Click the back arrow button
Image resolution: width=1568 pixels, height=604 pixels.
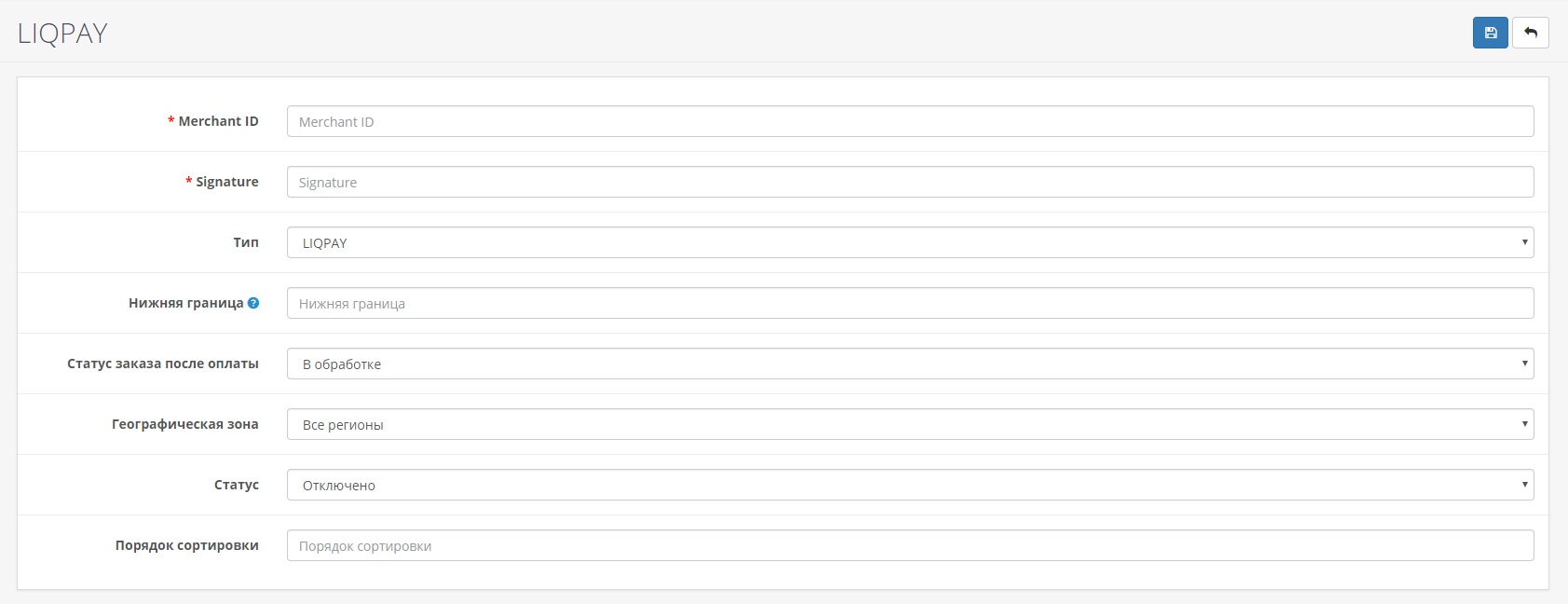[x=1530, y=33]
